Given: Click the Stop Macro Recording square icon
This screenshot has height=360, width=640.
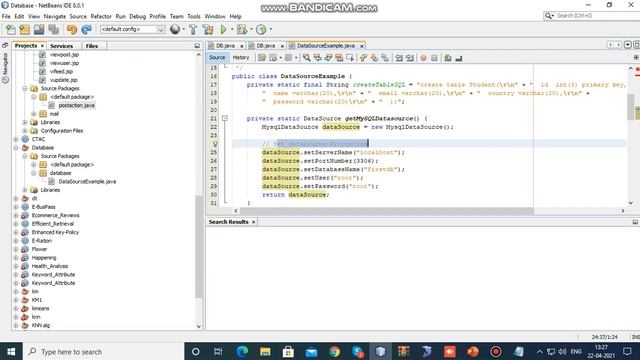Looking at the screenshot, I should tap(434, 58).
